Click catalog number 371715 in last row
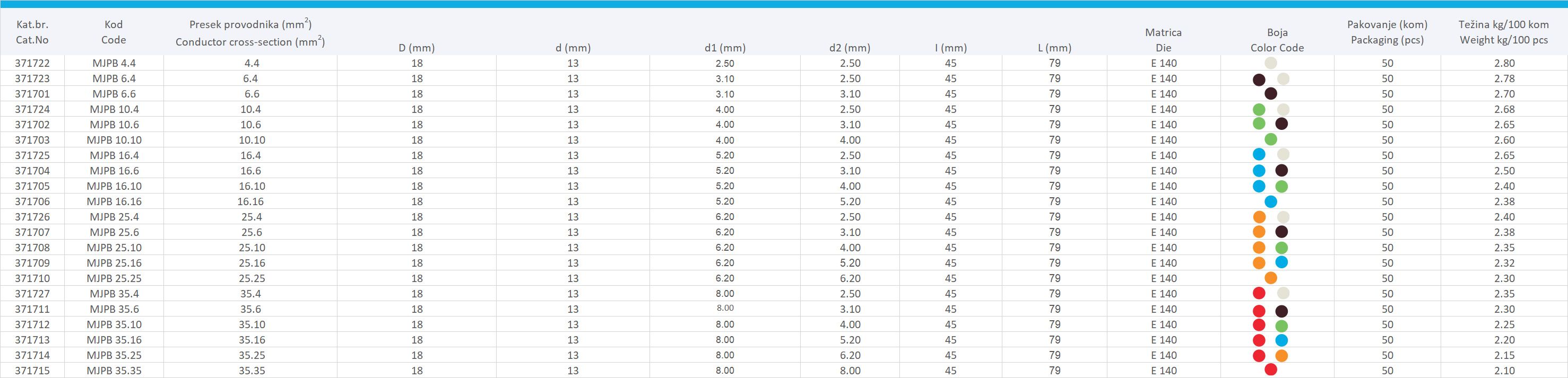Viewport: 1568px width, 378px height. point(32,371)
